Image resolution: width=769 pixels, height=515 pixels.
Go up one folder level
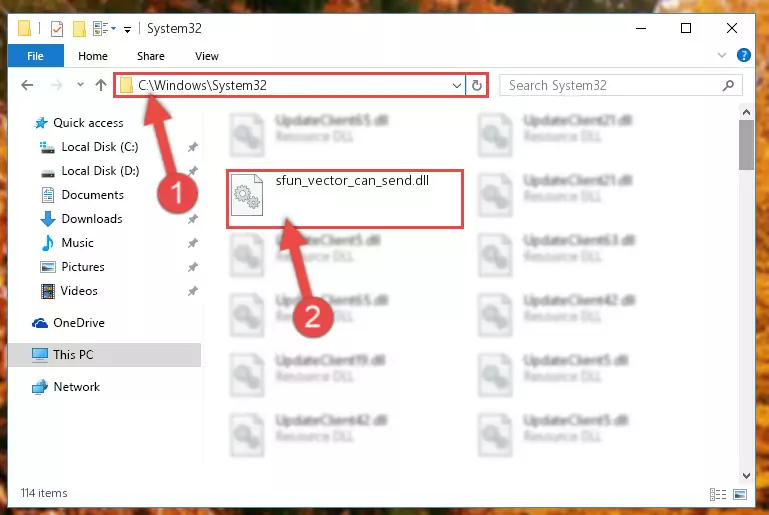tap(101, 85)
